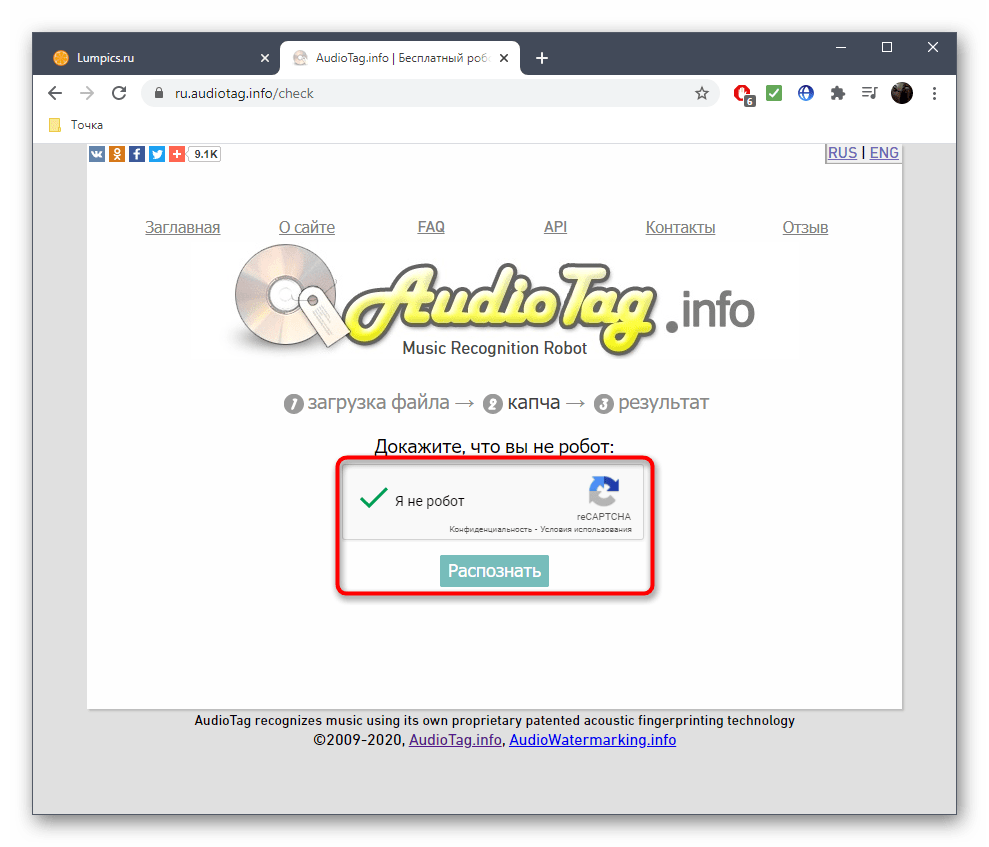The image size is (989, 847).
Task: Open the Контакты page link
Action: 680,228
